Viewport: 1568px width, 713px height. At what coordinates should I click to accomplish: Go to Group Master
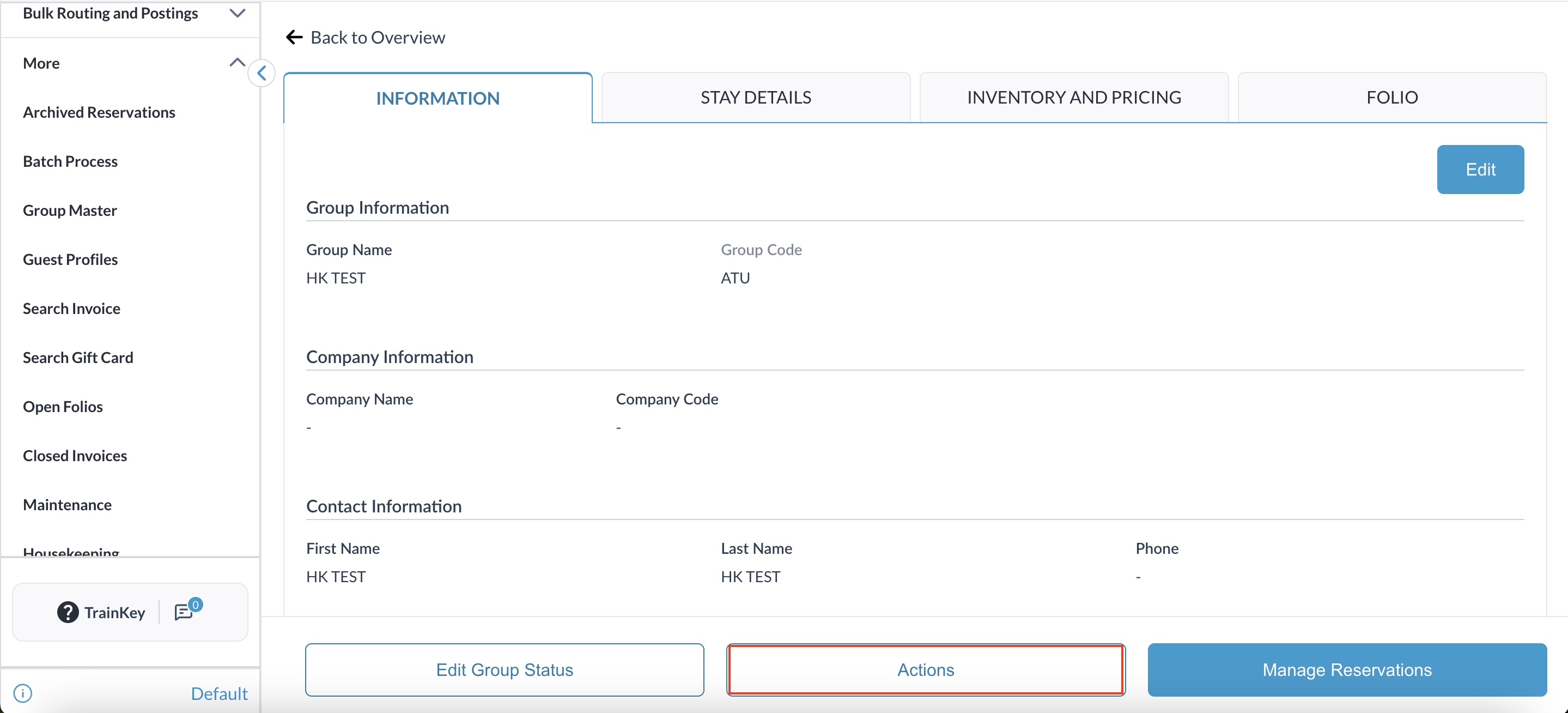(70, 210)
